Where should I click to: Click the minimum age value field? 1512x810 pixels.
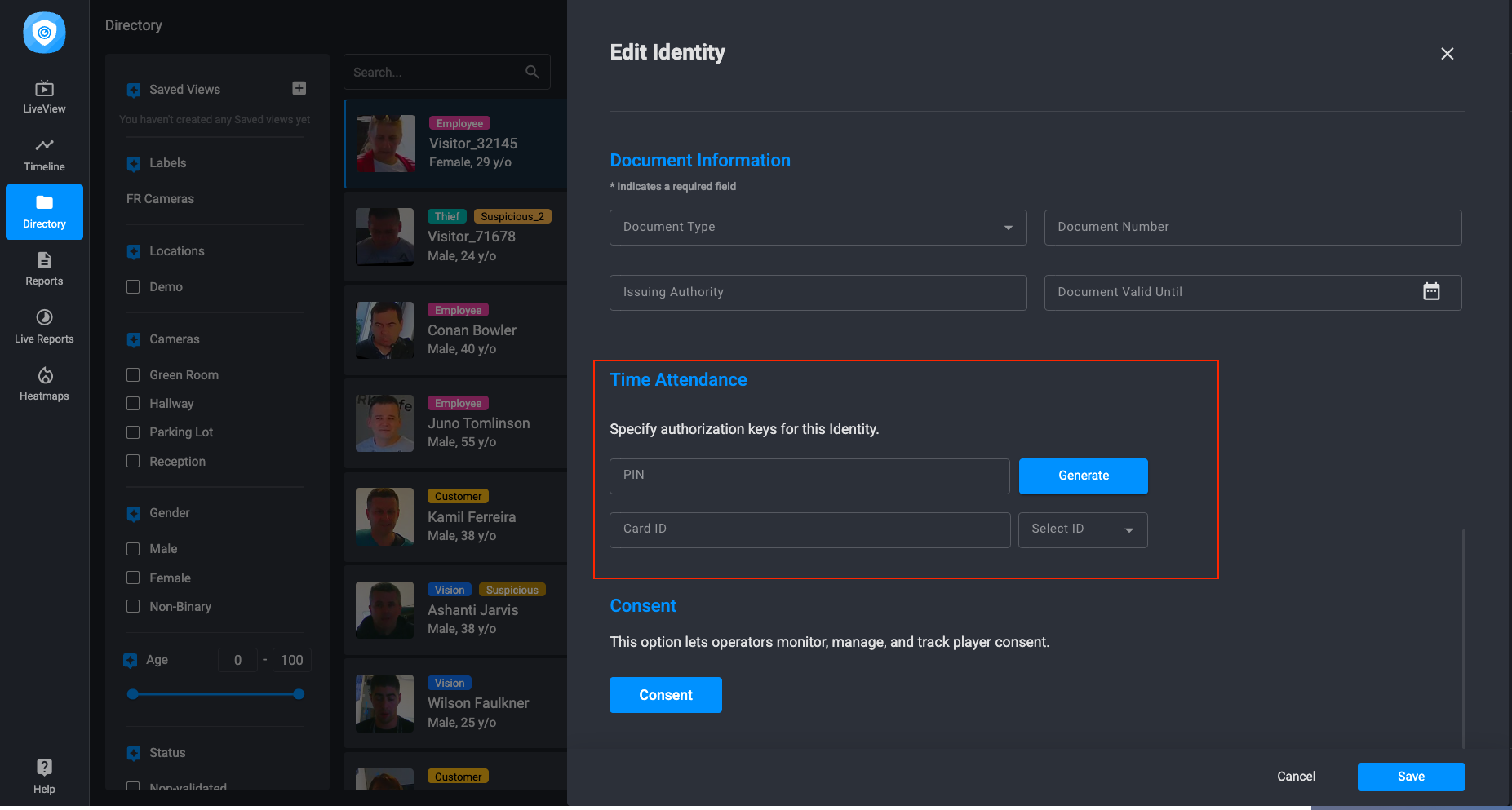237,660
